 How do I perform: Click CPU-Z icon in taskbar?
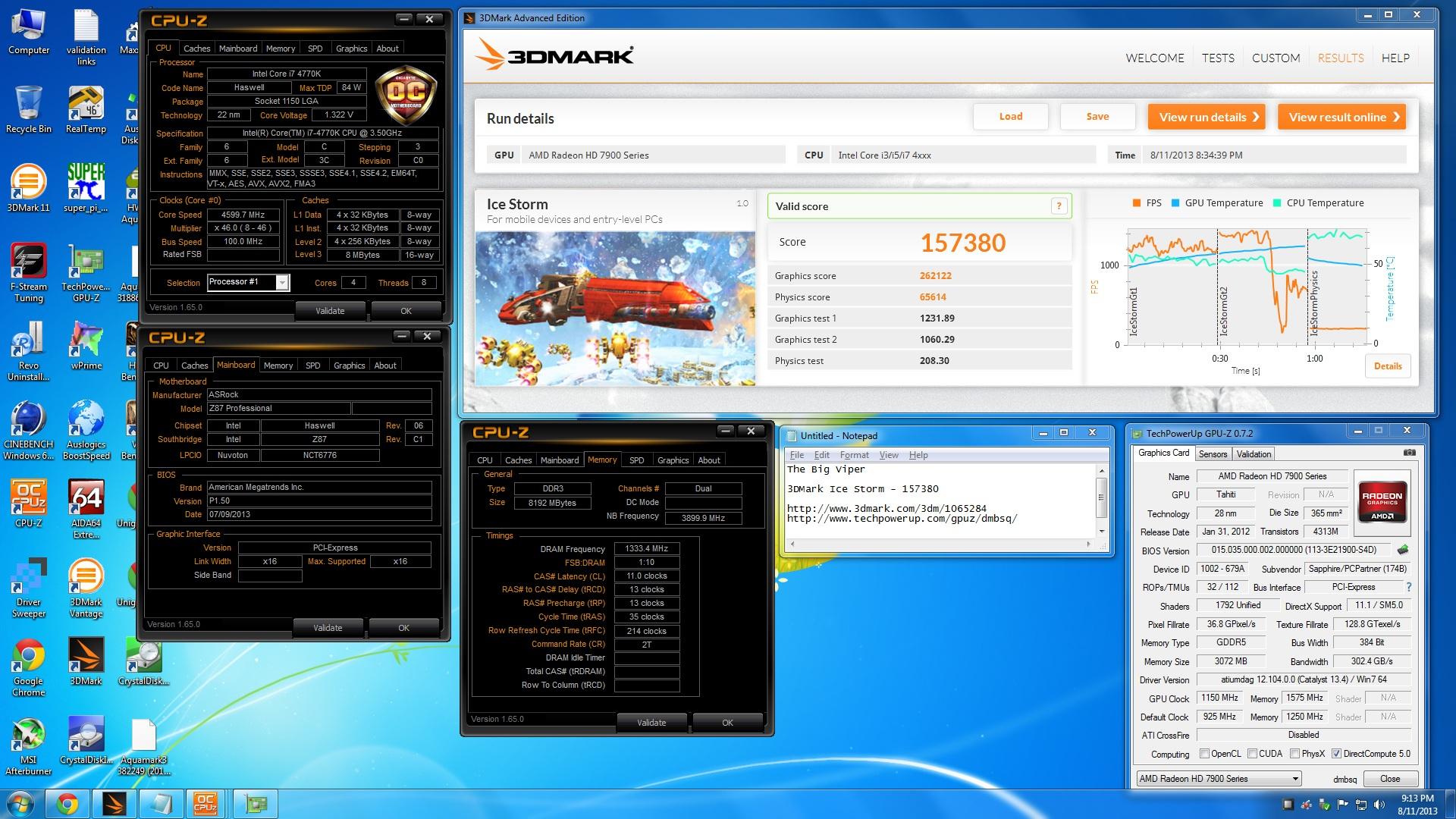point(206,804)
